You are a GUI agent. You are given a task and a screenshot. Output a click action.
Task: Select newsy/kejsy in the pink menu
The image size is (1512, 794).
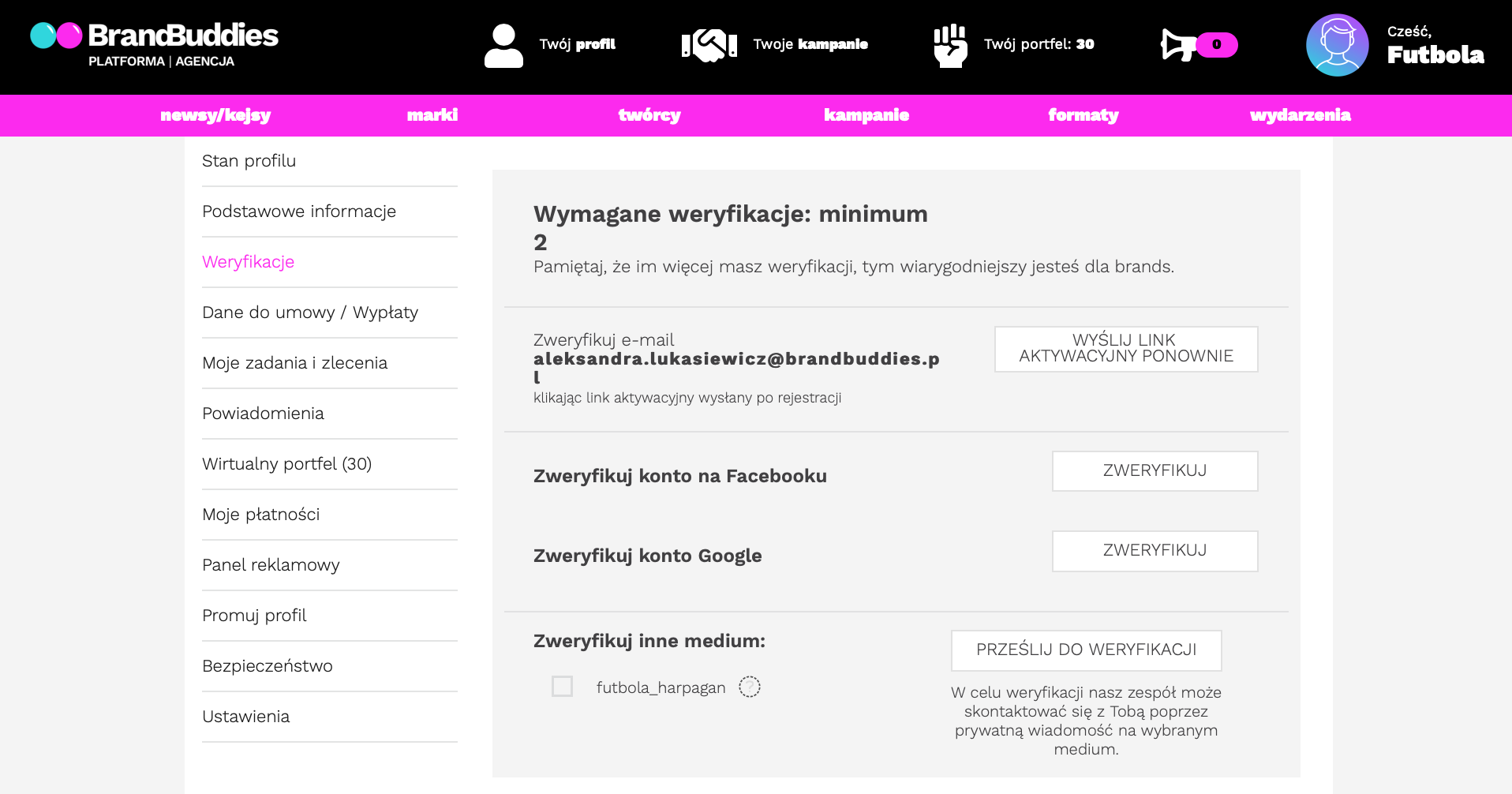tap(215, 115)
